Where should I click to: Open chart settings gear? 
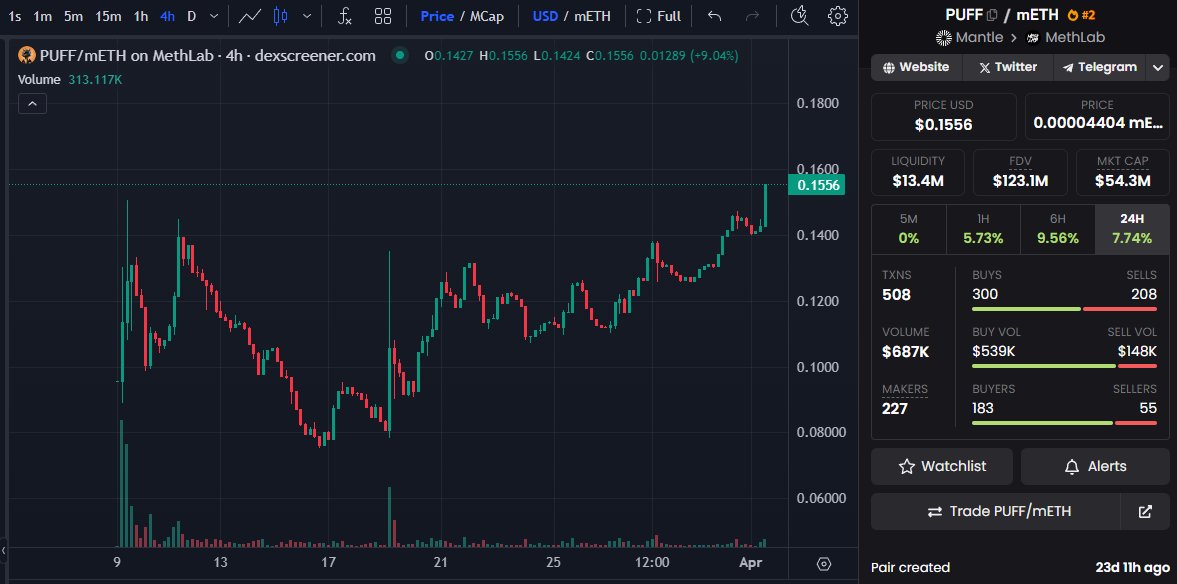coord(838,16)
